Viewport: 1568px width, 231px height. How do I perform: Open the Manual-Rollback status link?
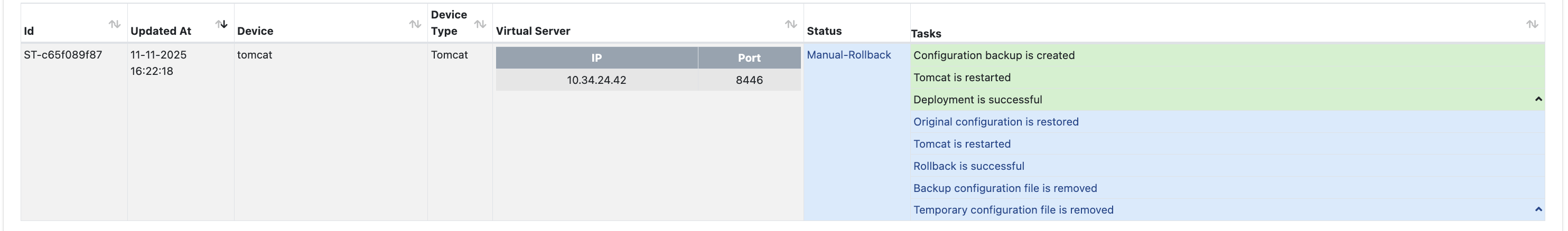click(x=848, y=55)
